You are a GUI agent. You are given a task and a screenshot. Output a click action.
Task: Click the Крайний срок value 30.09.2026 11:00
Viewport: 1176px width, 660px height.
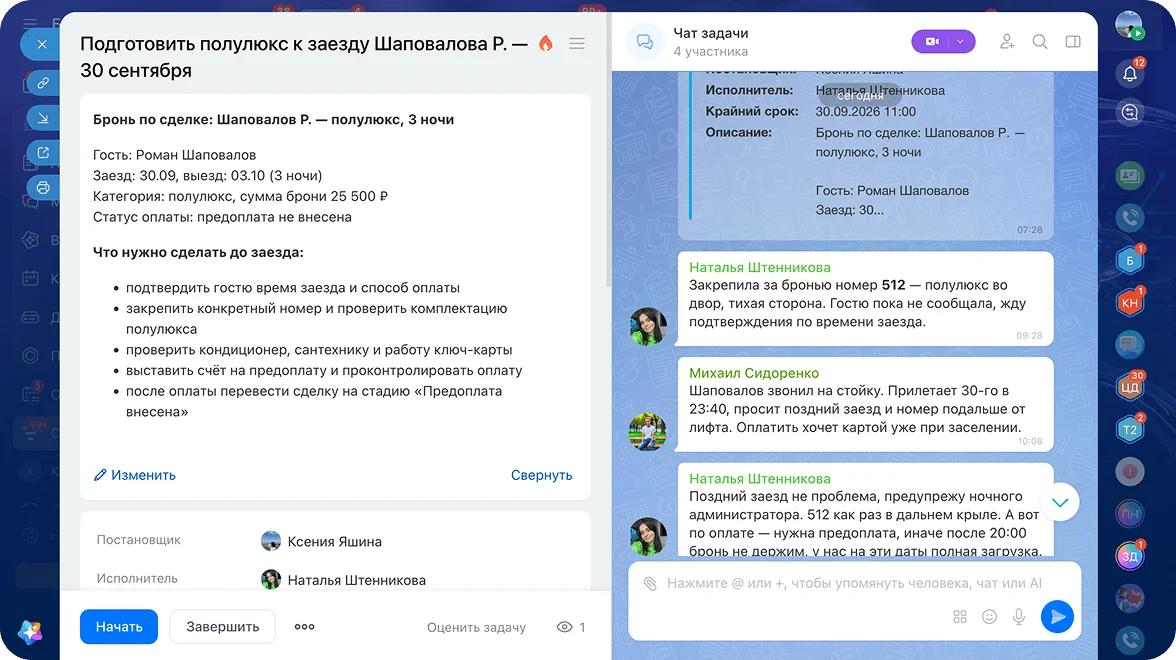click(866, 112)
